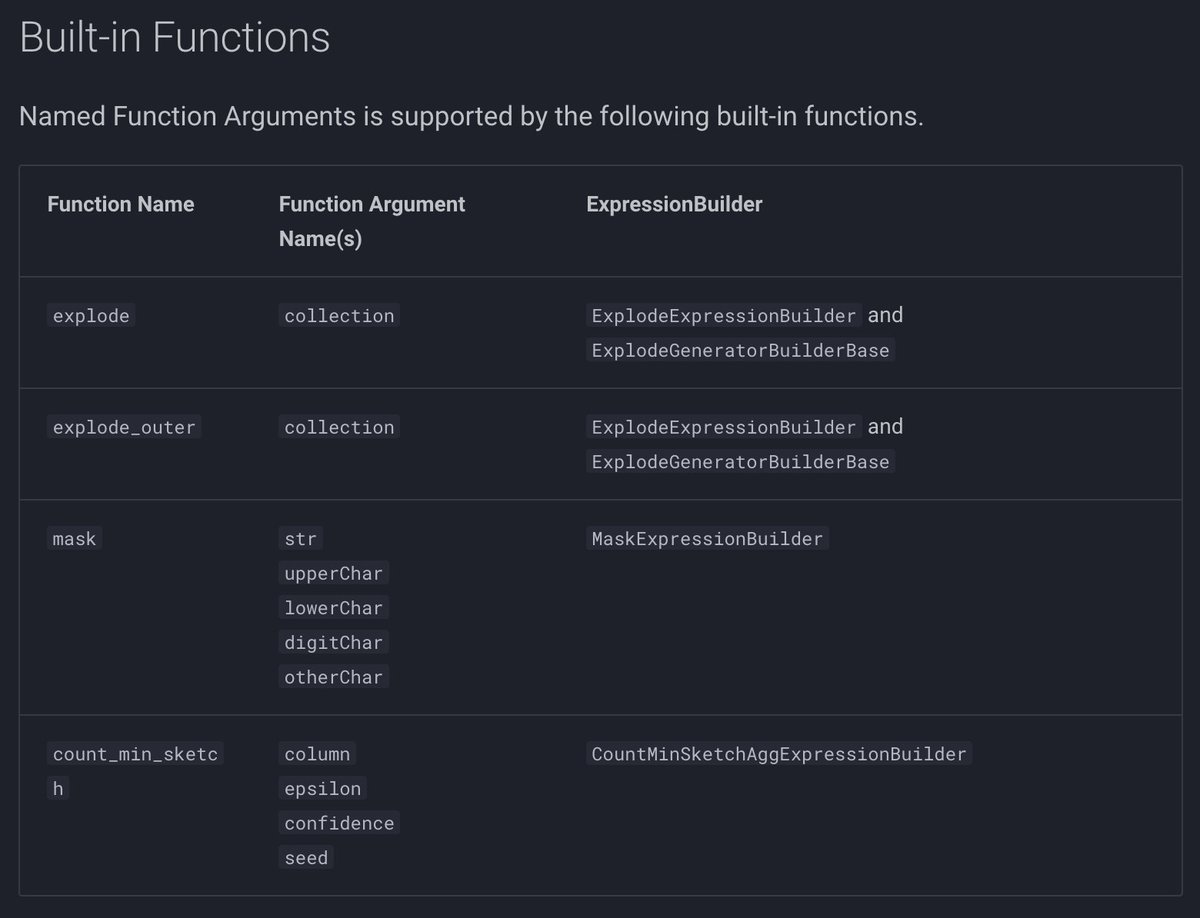Click the str argument label
The width and height of the screenshot is (1200, 918).
point(300,539)
